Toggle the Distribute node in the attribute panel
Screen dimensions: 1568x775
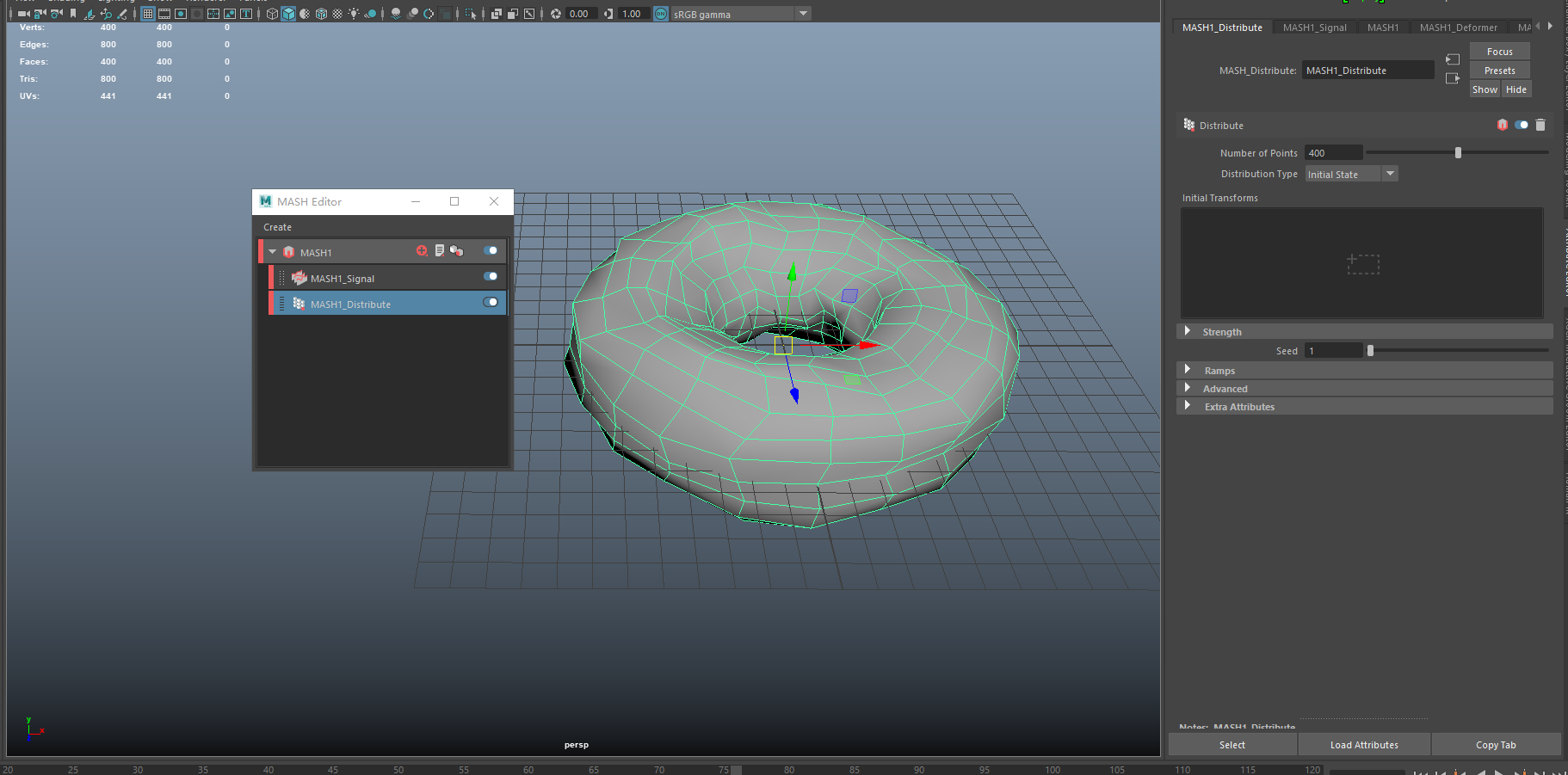point(1520,125)
